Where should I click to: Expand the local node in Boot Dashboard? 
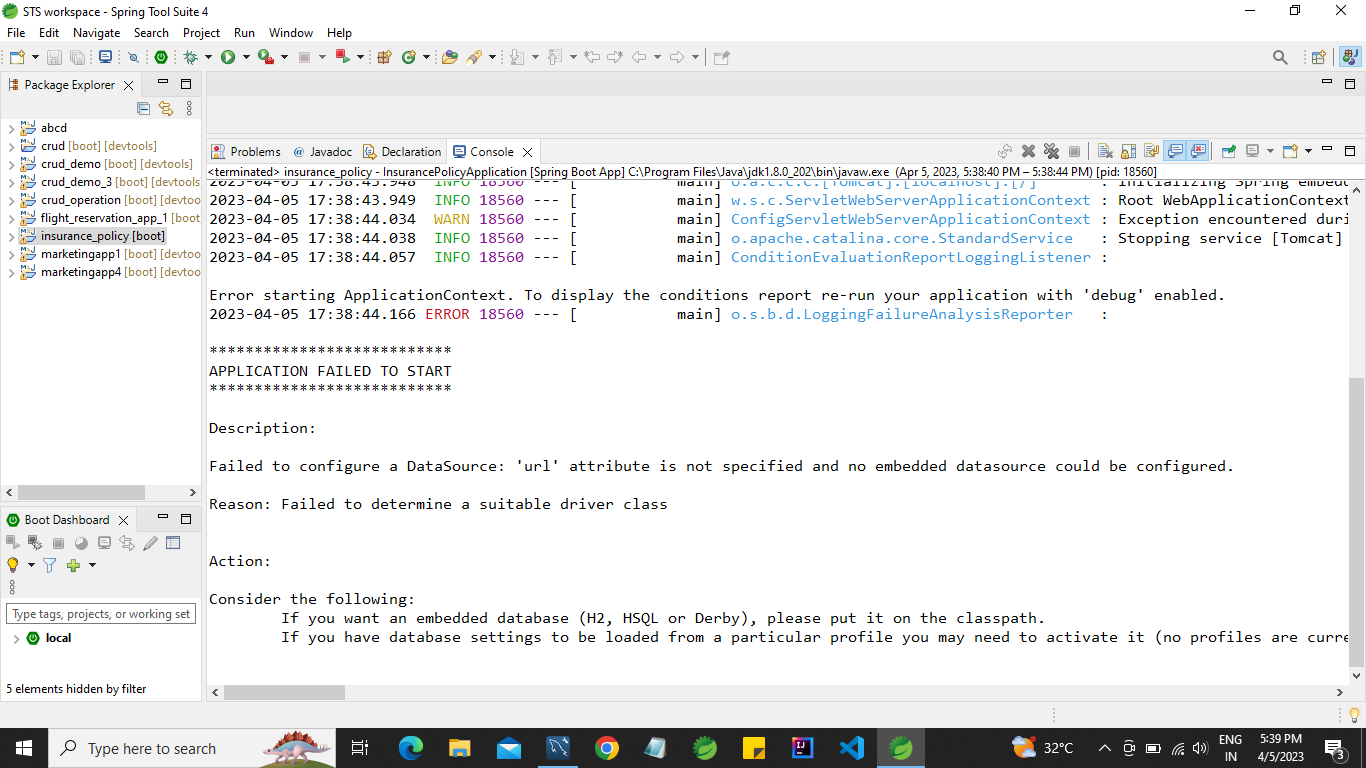tap(16, 638)
